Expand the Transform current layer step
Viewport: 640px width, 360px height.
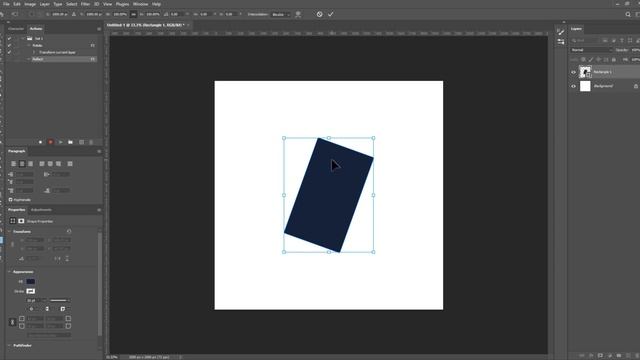click(x=35, y=52)
